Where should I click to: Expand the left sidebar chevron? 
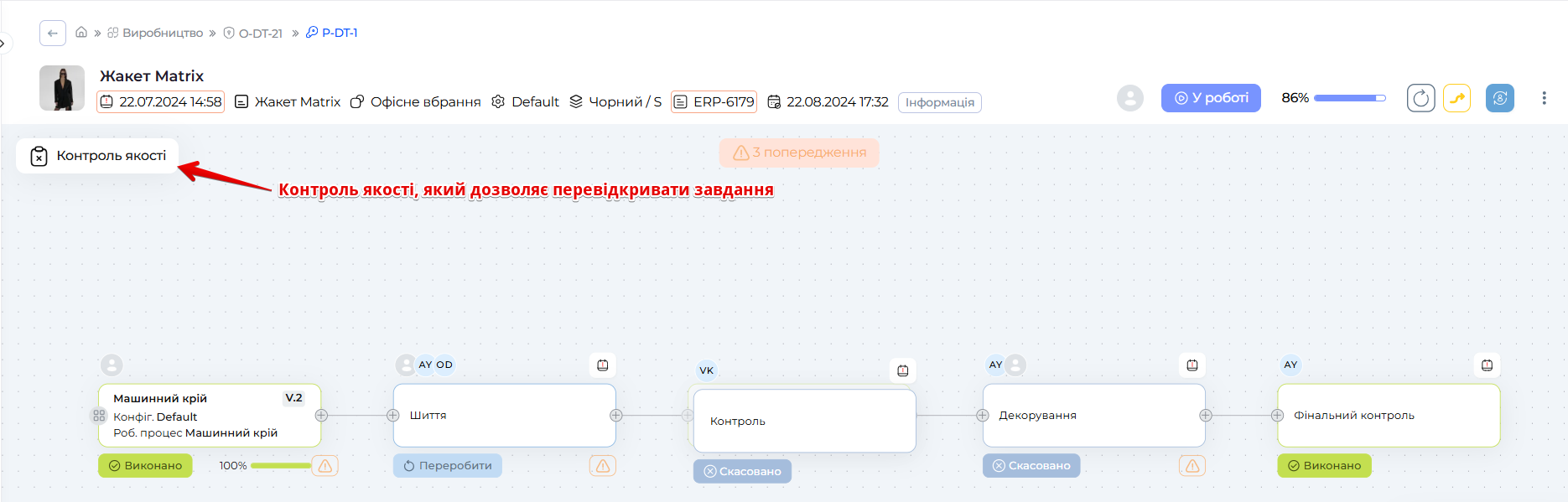[x=3, y=43]
